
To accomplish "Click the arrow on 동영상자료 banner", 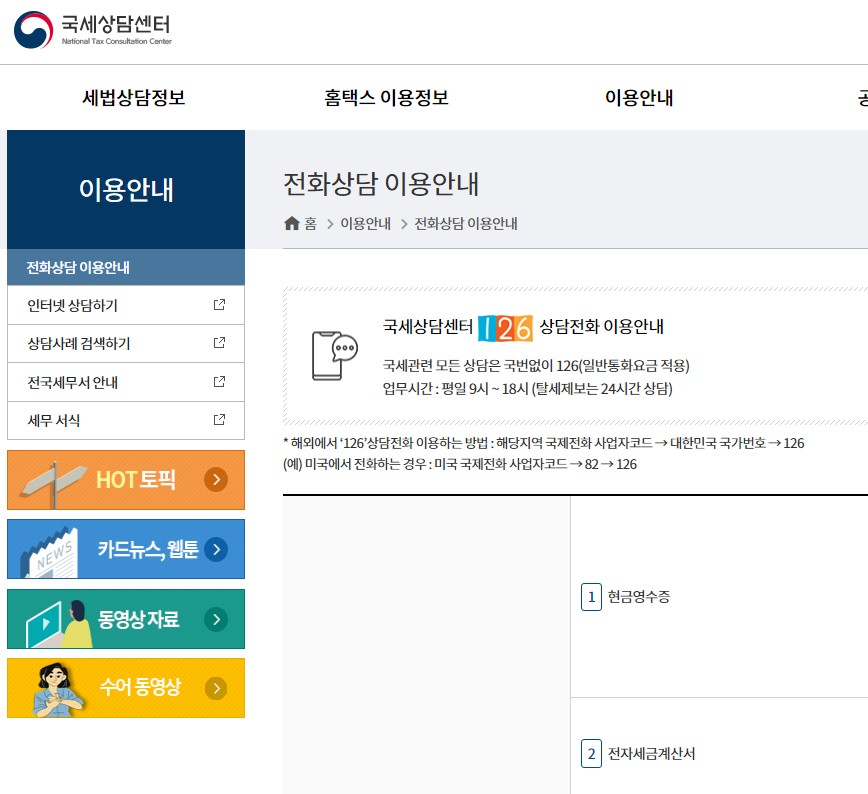I will click(216, 619).
